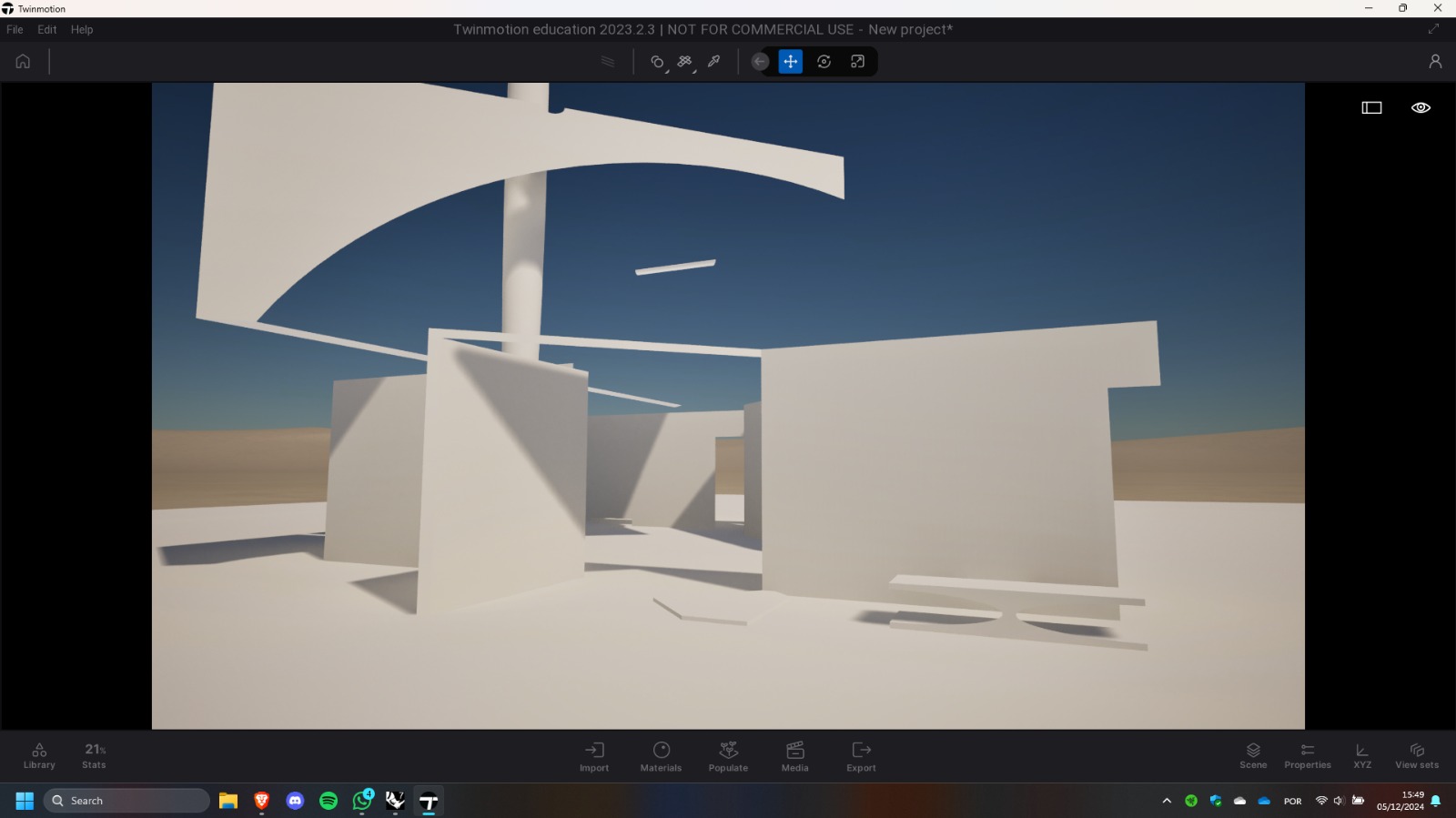The height and width of the screenshot is (818, 1456).
Task: Open Rhino app from taskbar
Action: (395, 801)
